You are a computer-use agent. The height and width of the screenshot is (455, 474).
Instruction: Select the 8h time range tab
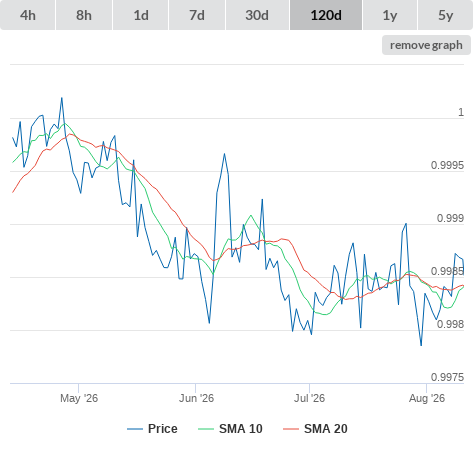point(84,15)
